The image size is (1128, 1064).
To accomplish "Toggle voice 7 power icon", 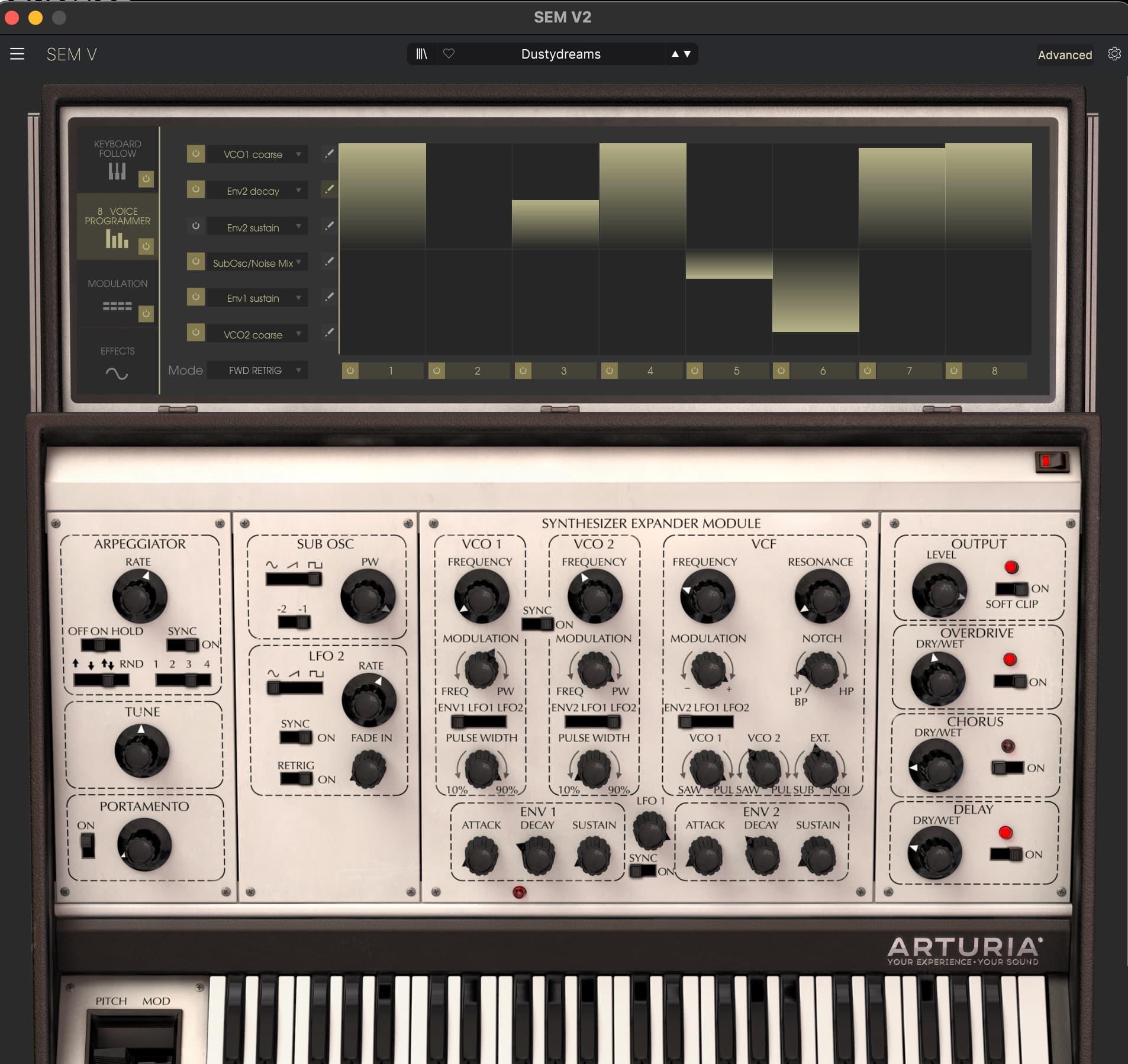I will point(868,370).
